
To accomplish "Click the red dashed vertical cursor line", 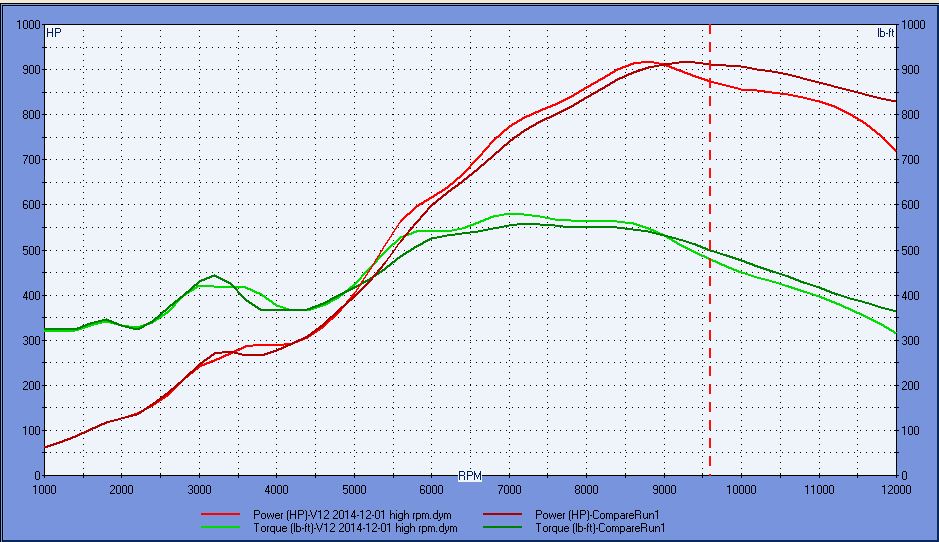I will coord(709,300).
